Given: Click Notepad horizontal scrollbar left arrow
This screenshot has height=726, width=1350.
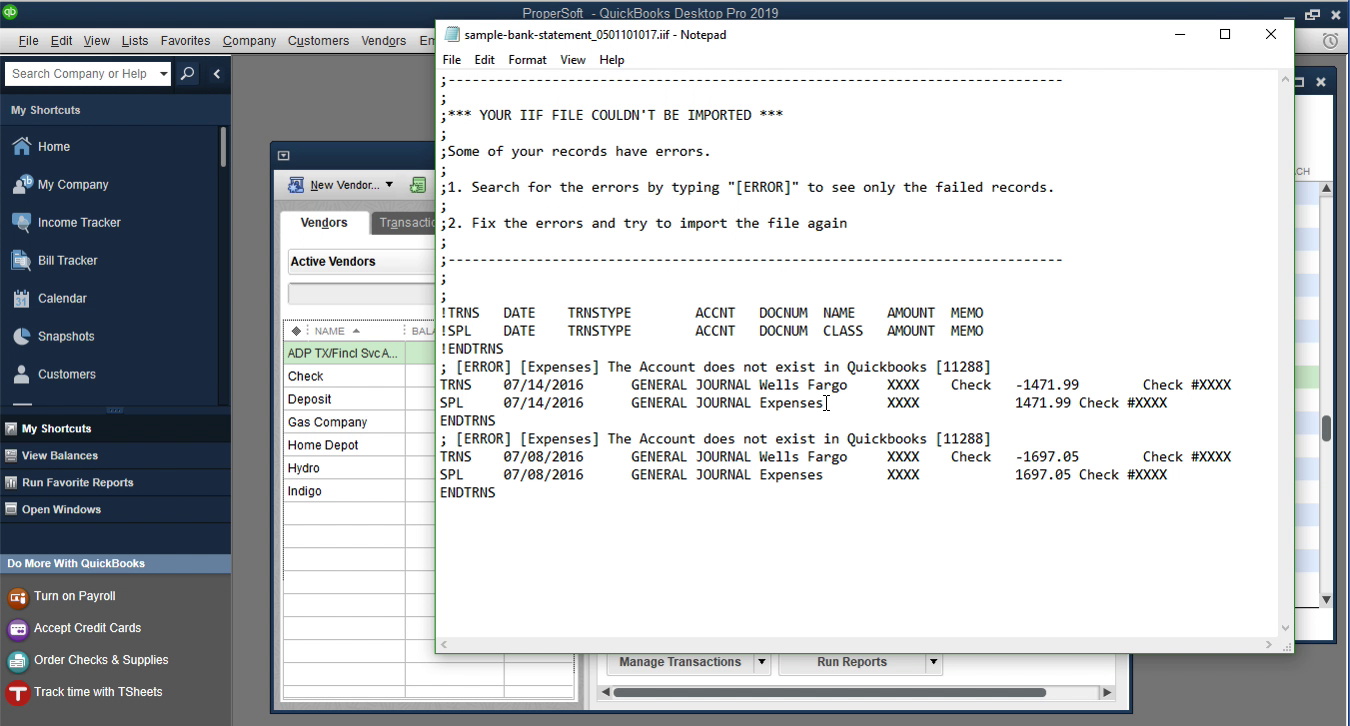Looking at the screenshot, I should (444, 645).
